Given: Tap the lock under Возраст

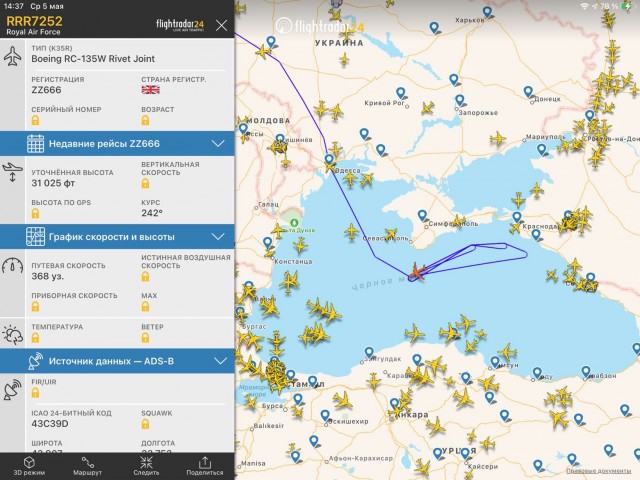Looking at the screenshot, I should tap(145, 120).
